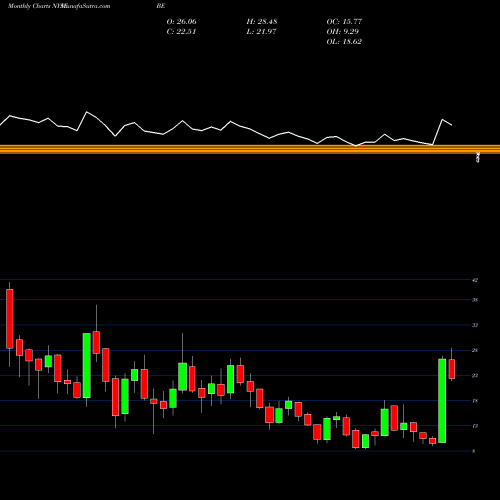Click the 28 price axis label
The width and height of the screenshot is (500, 500).
point(475,350)
